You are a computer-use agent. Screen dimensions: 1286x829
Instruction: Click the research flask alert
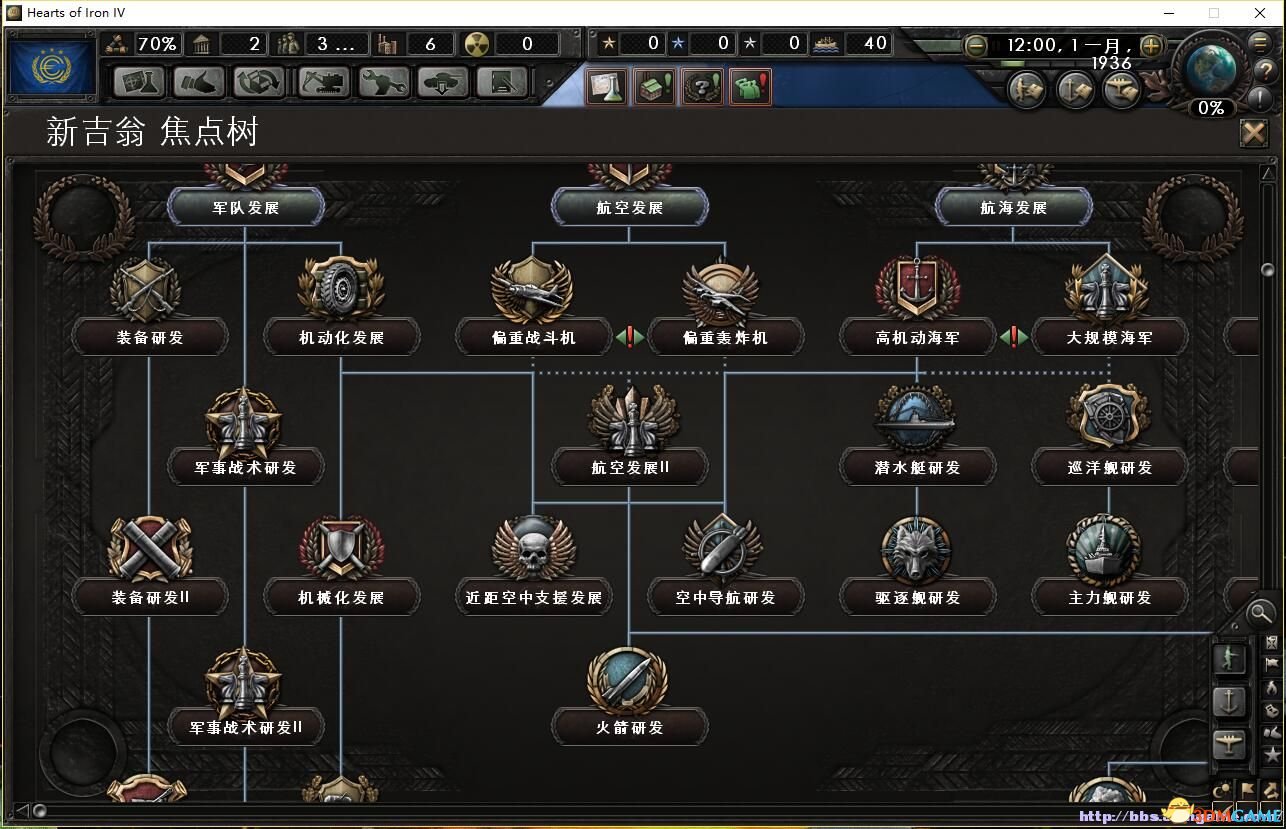point(607,87)
